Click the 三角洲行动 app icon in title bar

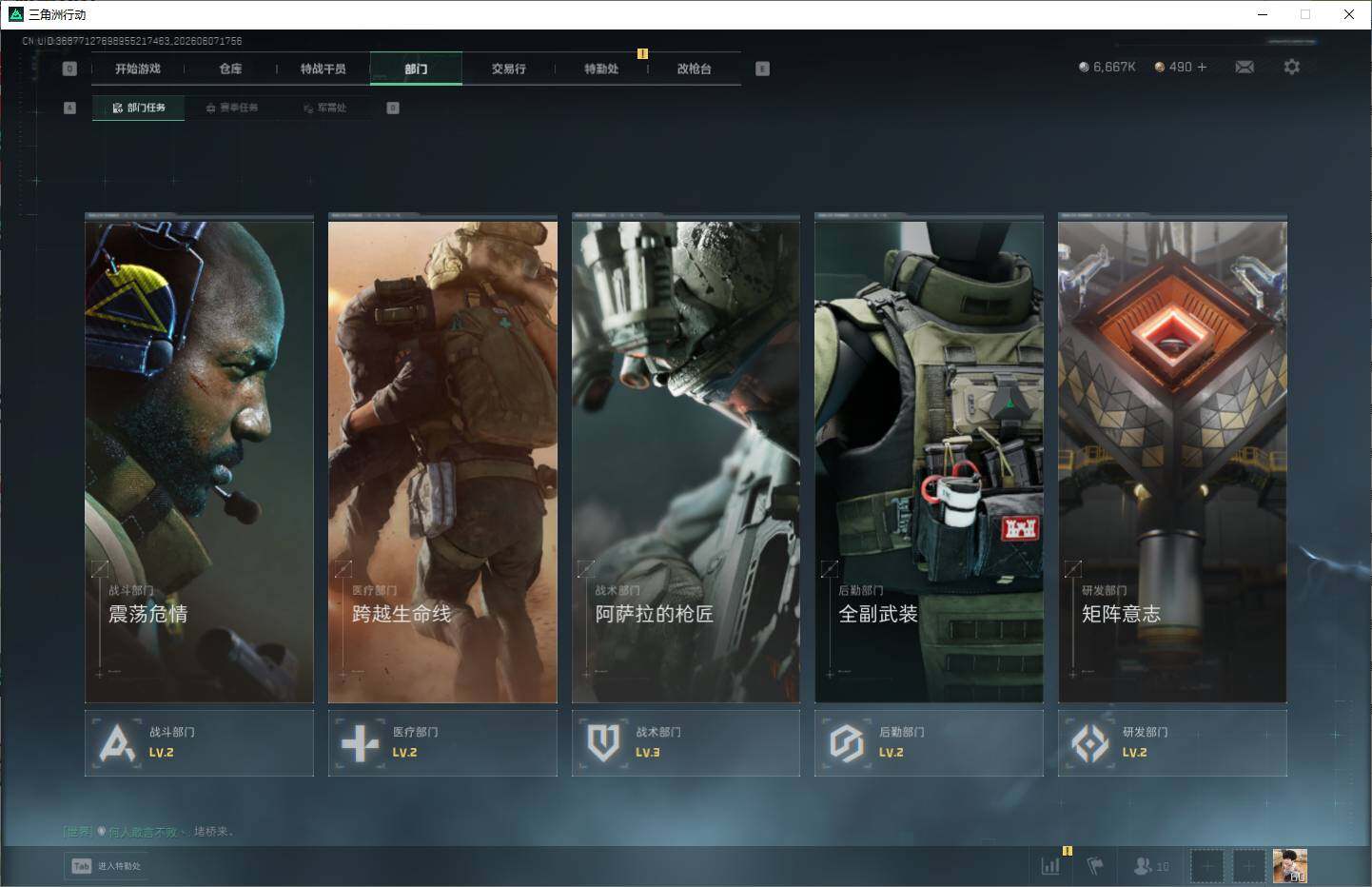tap(15, 14)
